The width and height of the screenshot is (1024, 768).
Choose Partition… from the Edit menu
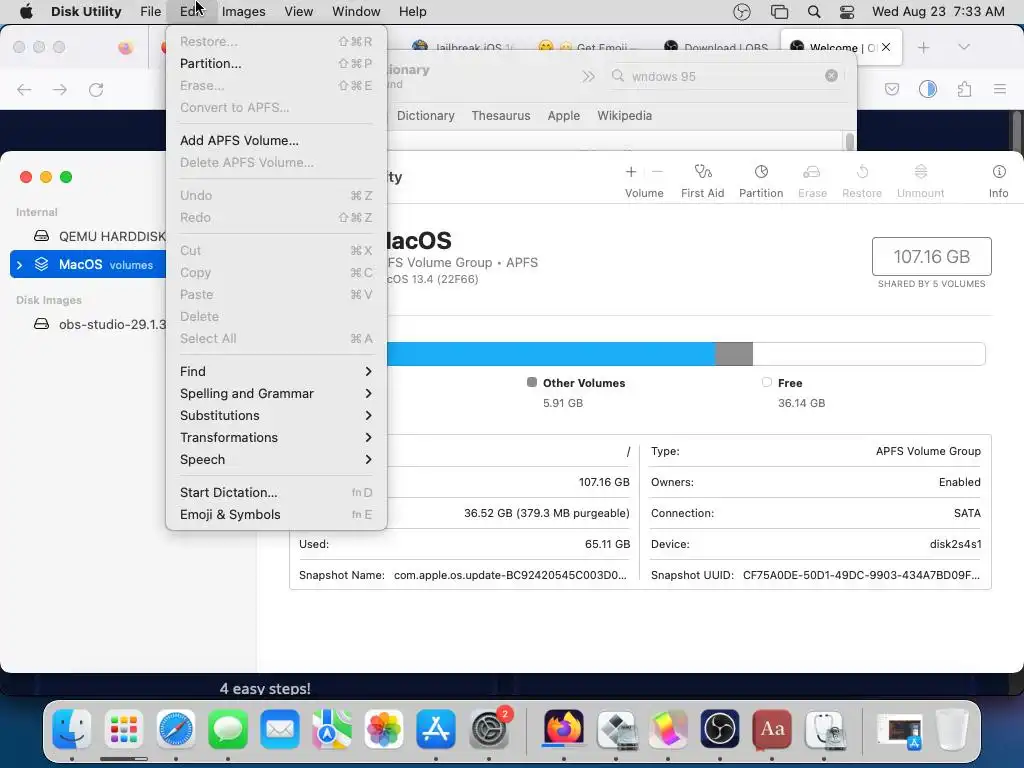(277, 63)
